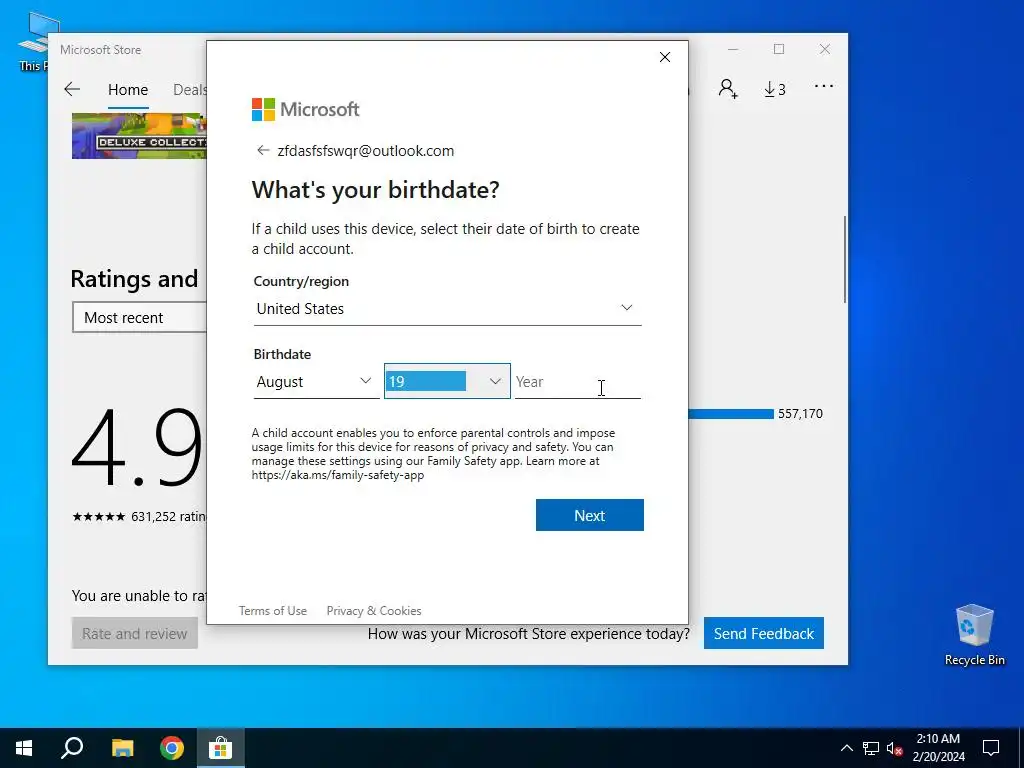Switch to Home tab in Microsoft Store
The width and height of the screenshot is (1024, 768).
pos(128,89)
